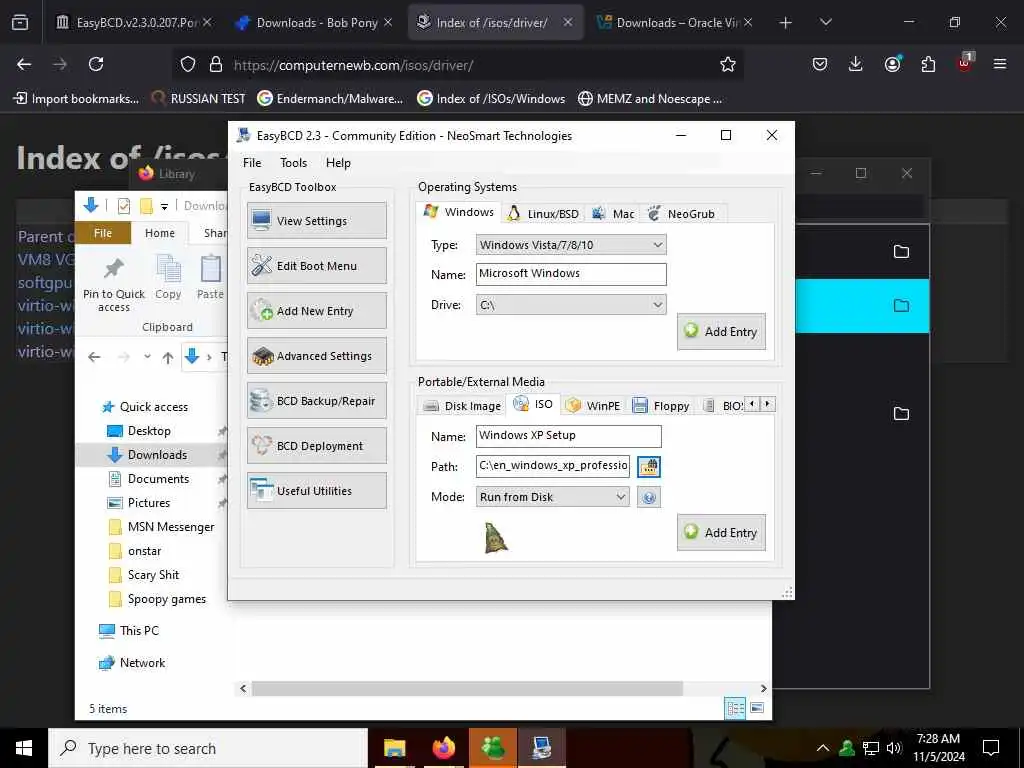This screenshot has width=1024, height=768.
Task: Expand the Mode dropdown Run from Disk
Action: (552, 497)
